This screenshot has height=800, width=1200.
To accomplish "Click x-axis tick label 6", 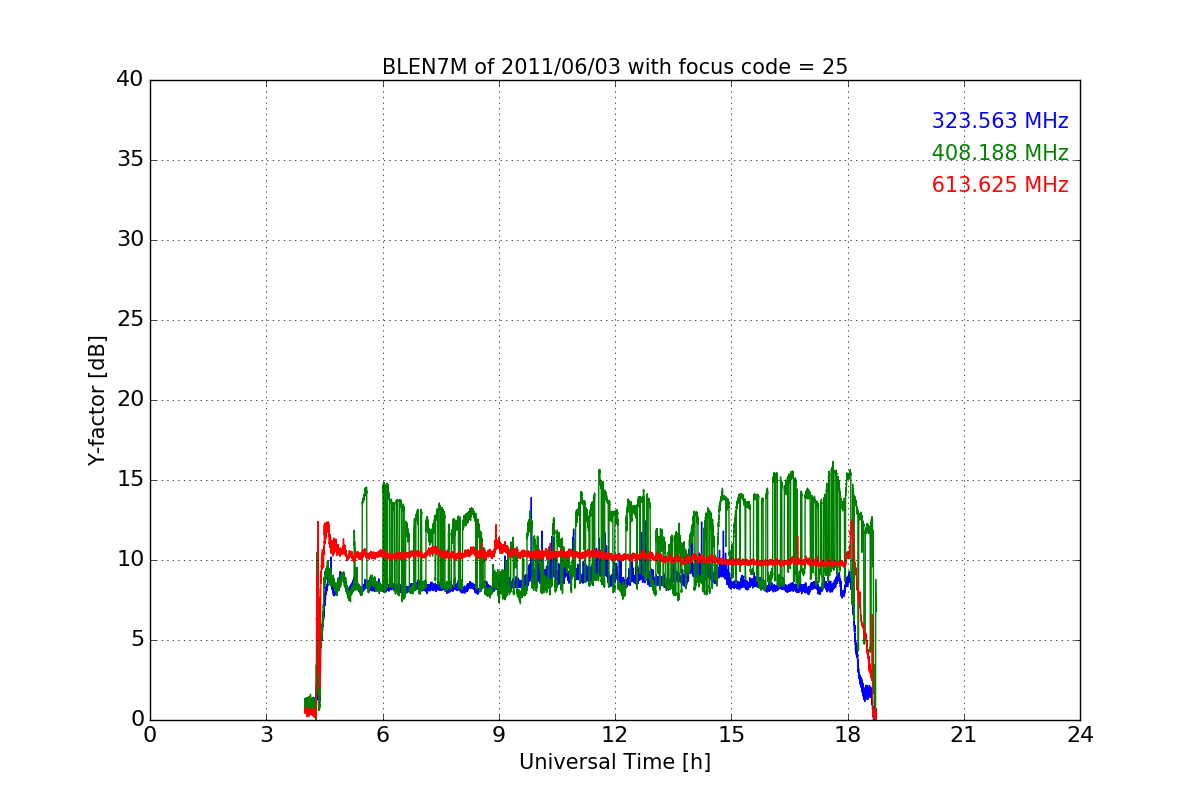I will [x=382, y=735].
